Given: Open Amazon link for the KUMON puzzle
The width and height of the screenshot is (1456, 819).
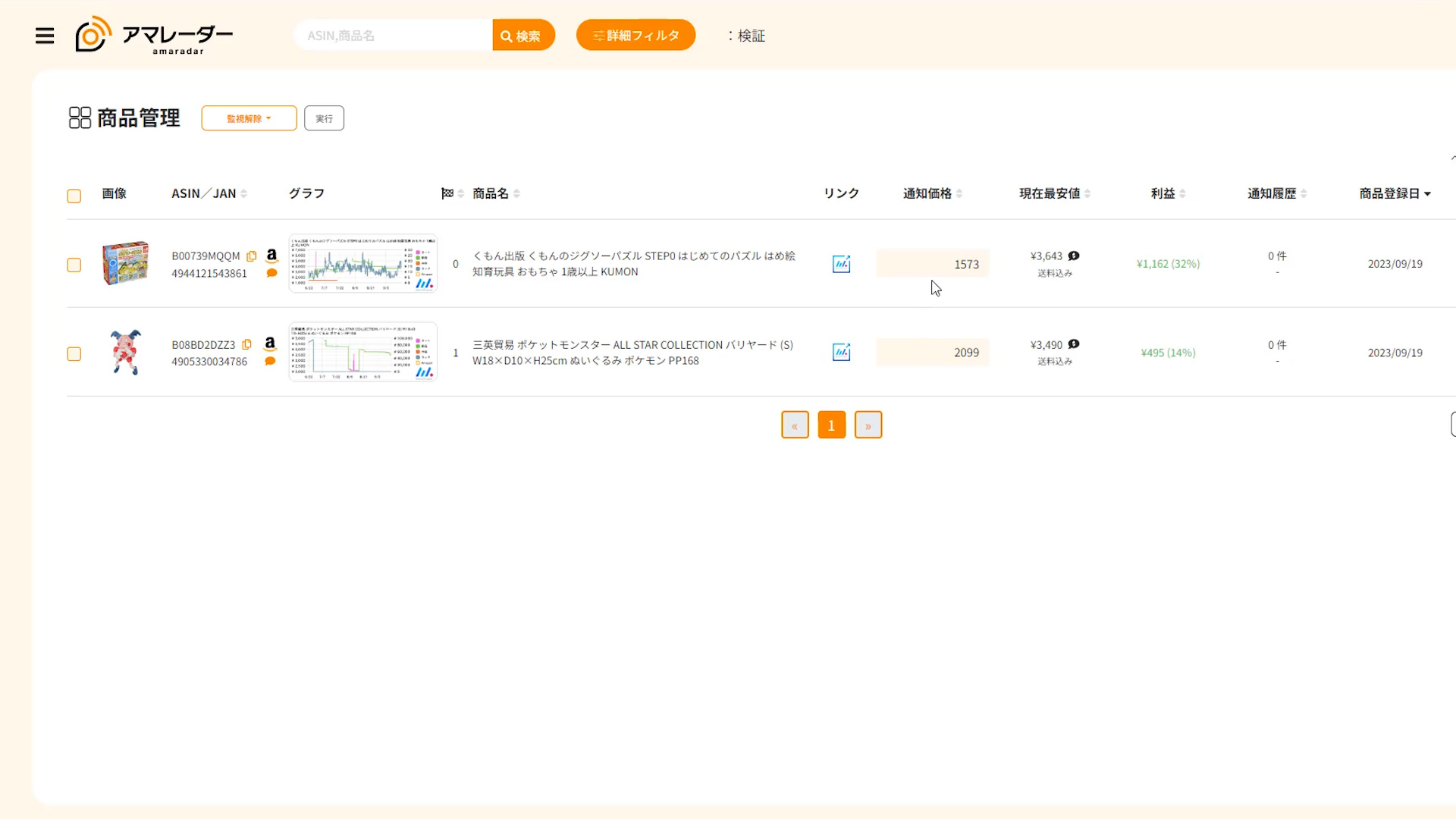Looking at the screenshot, I should tap(271, 256).
